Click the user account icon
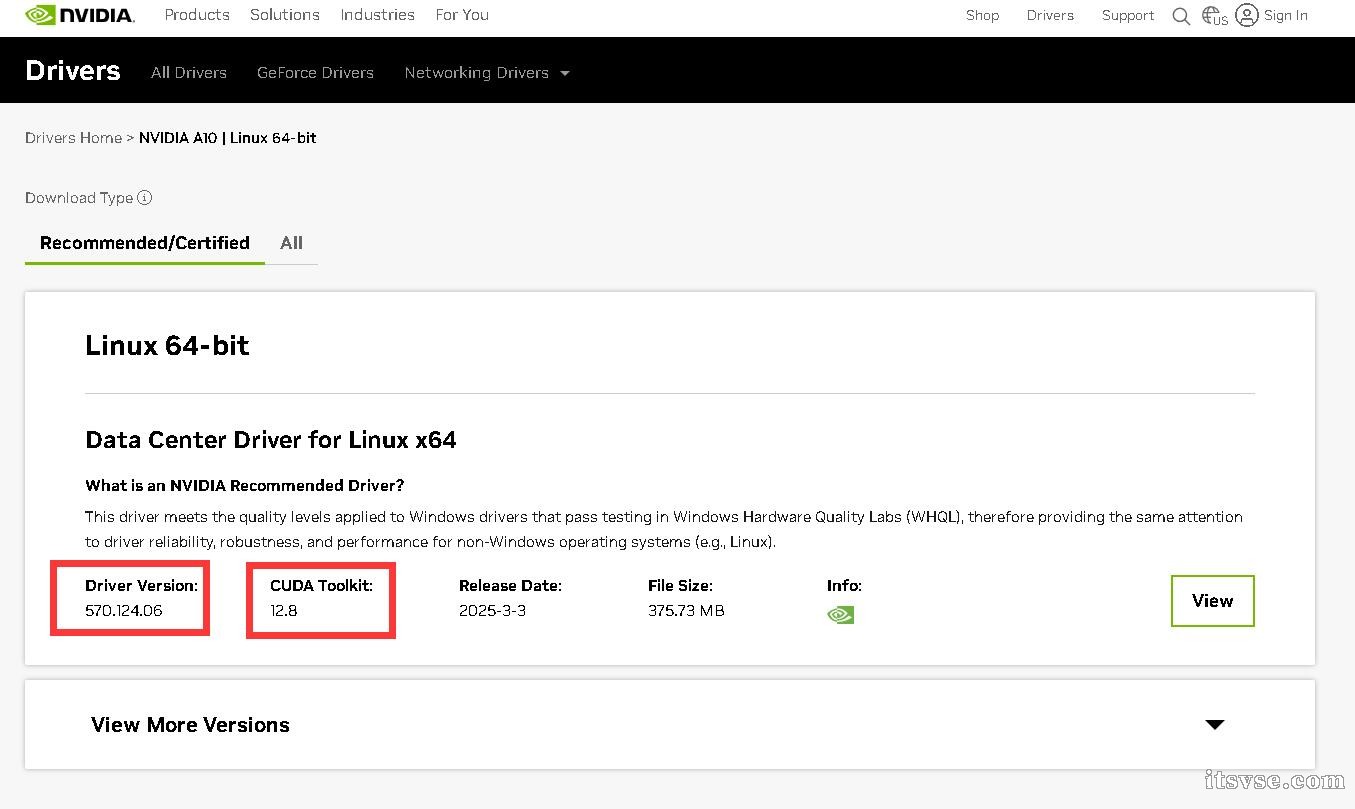Viewport: 1355px width, 809px height. (1246, 15)
